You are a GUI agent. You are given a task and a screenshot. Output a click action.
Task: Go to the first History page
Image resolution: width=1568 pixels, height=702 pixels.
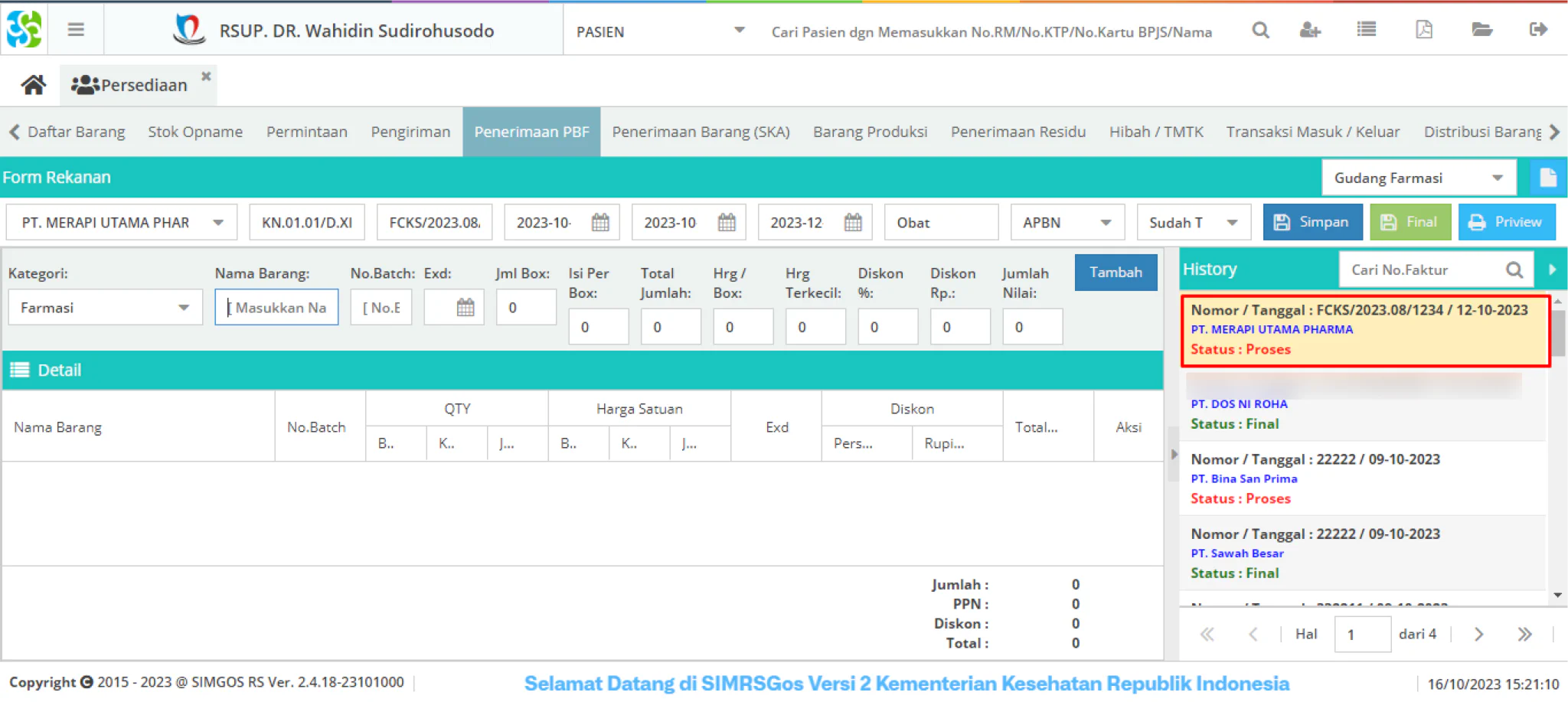1207,634
